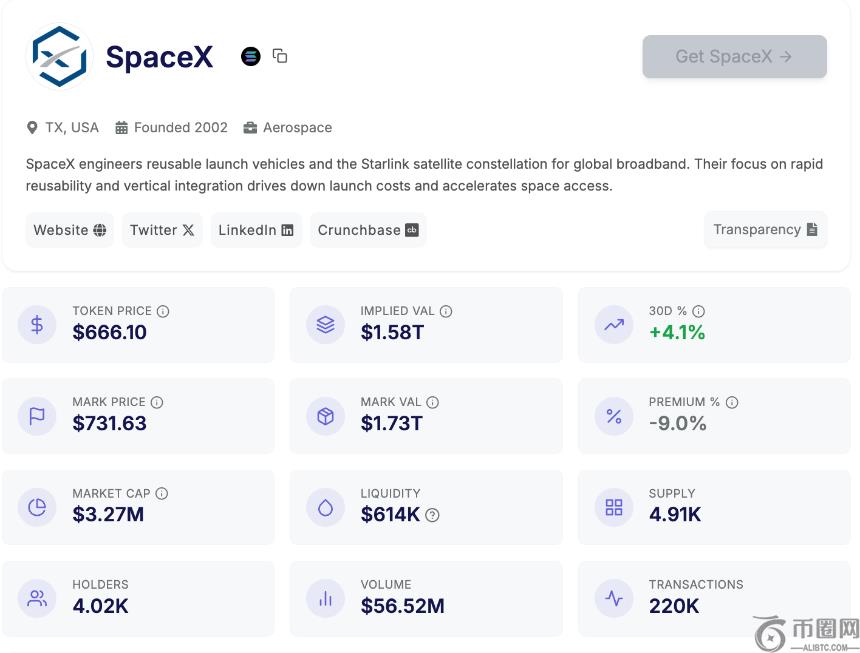860x653 pixels.
Task: Click the Solana chain icon beside SpaceX
Action: 251,56
